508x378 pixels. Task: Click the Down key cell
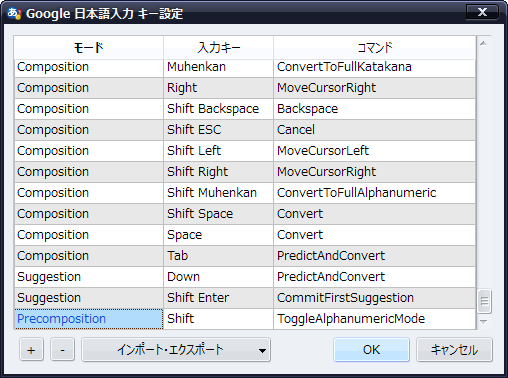(218, 277)
